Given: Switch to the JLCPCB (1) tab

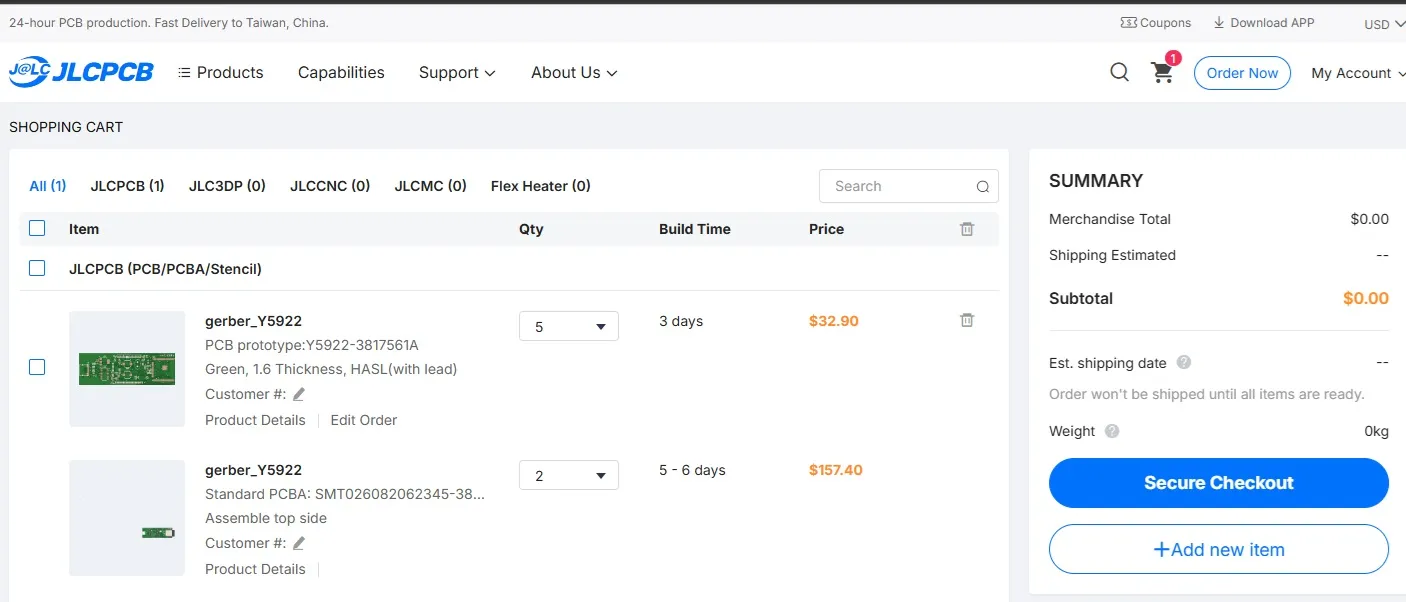Looking at the screenshot, I should point(127,186).
